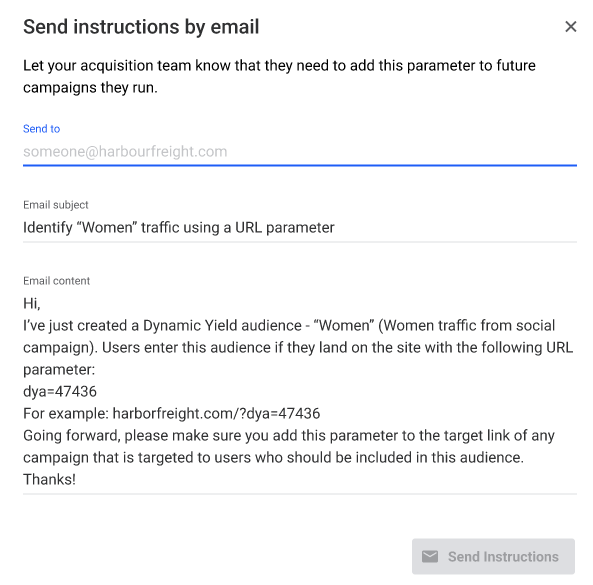
Task: Click the "campaign that is targeted to users" line
Action: coord(273,458)
